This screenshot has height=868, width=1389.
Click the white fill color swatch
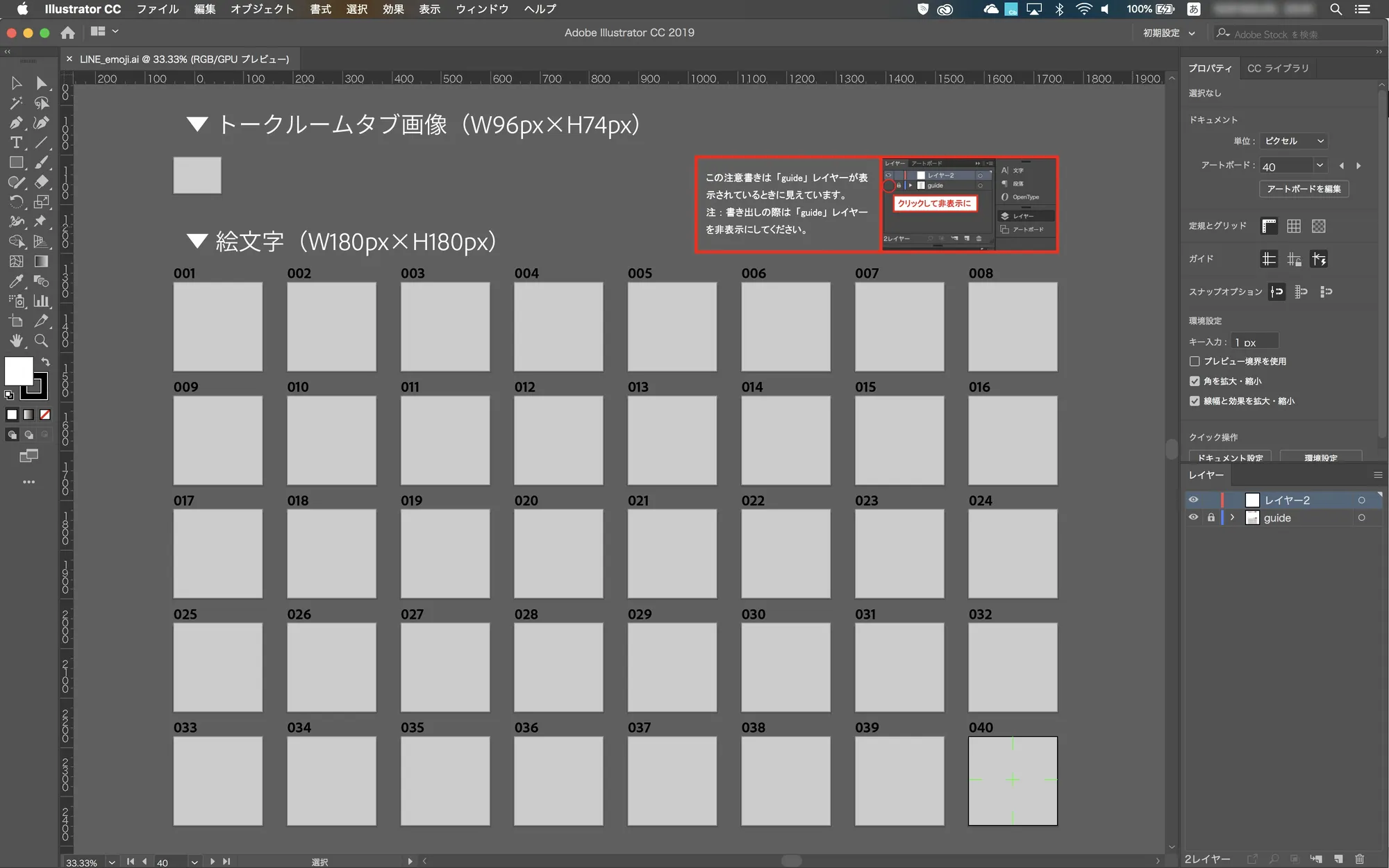click(19, 369)
